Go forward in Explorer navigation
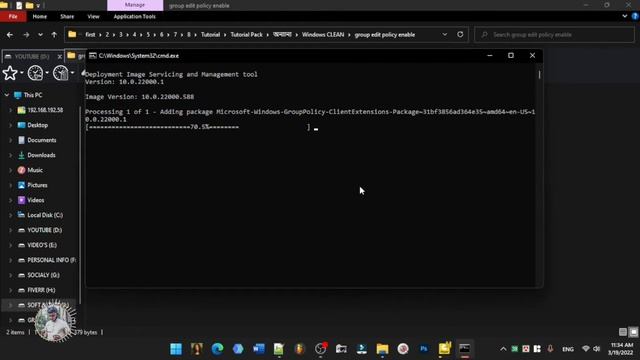Screen dimensions: 640x360 coord(26,35)
